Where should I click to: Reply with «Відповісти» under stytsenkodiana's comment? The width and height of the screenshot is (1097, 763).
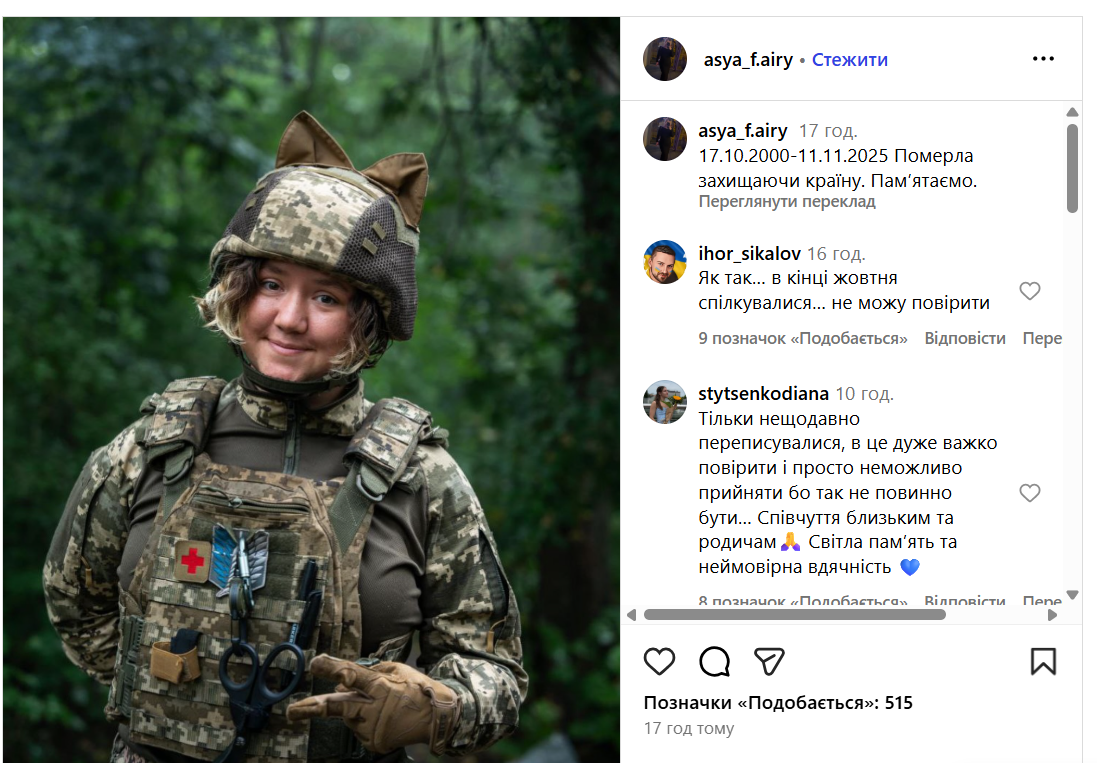coord(968,601)
